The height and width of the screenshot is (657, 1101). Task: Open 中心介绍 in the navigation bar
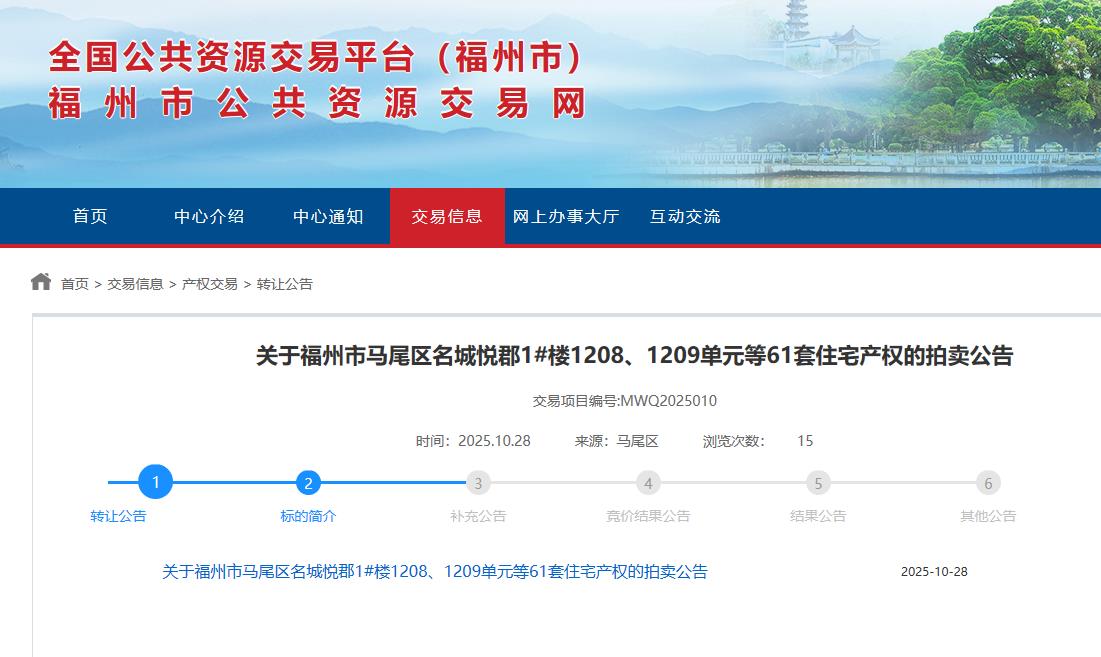coord(209,216)
